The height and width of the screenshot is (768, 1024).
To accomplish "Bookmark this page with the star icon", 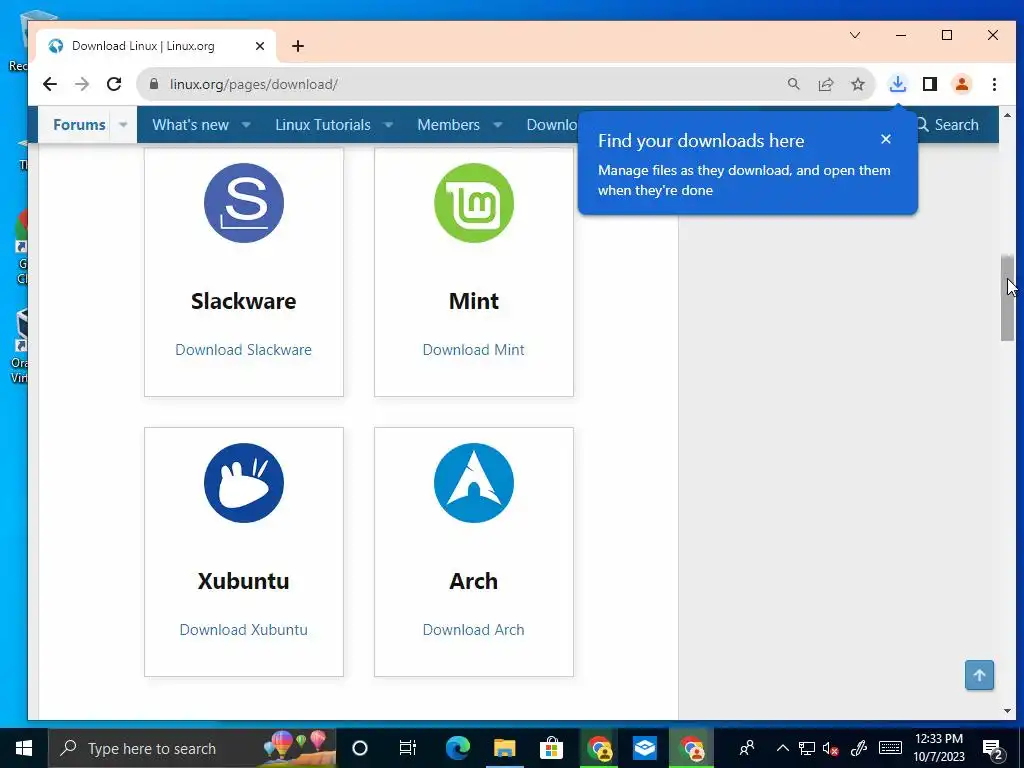I will pos(857,84).
